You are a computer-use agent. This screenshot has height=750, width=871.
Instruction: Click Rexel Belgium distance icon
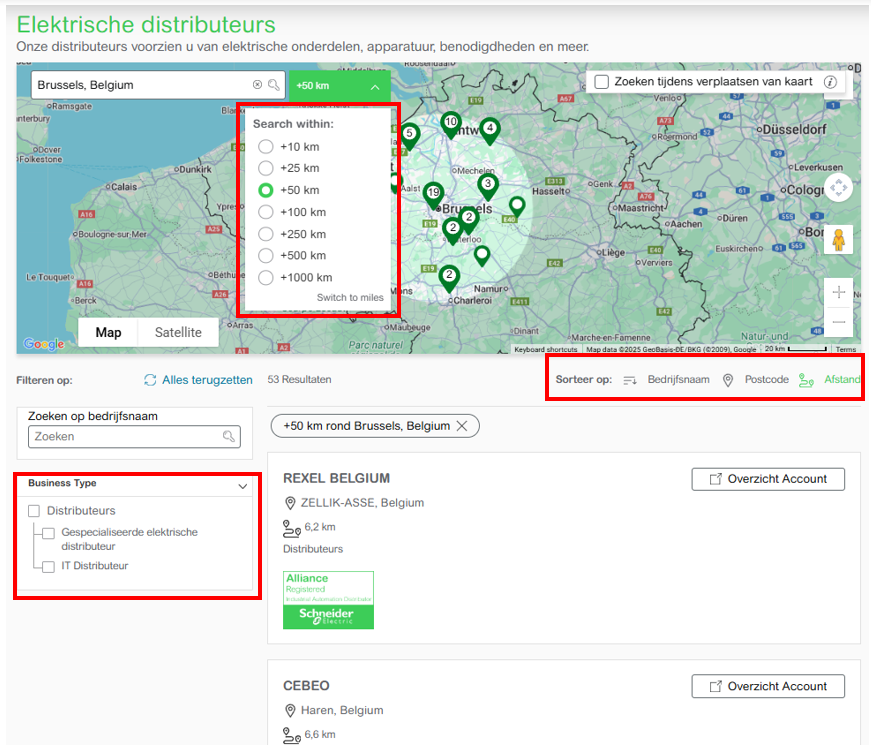click(292, 528)
